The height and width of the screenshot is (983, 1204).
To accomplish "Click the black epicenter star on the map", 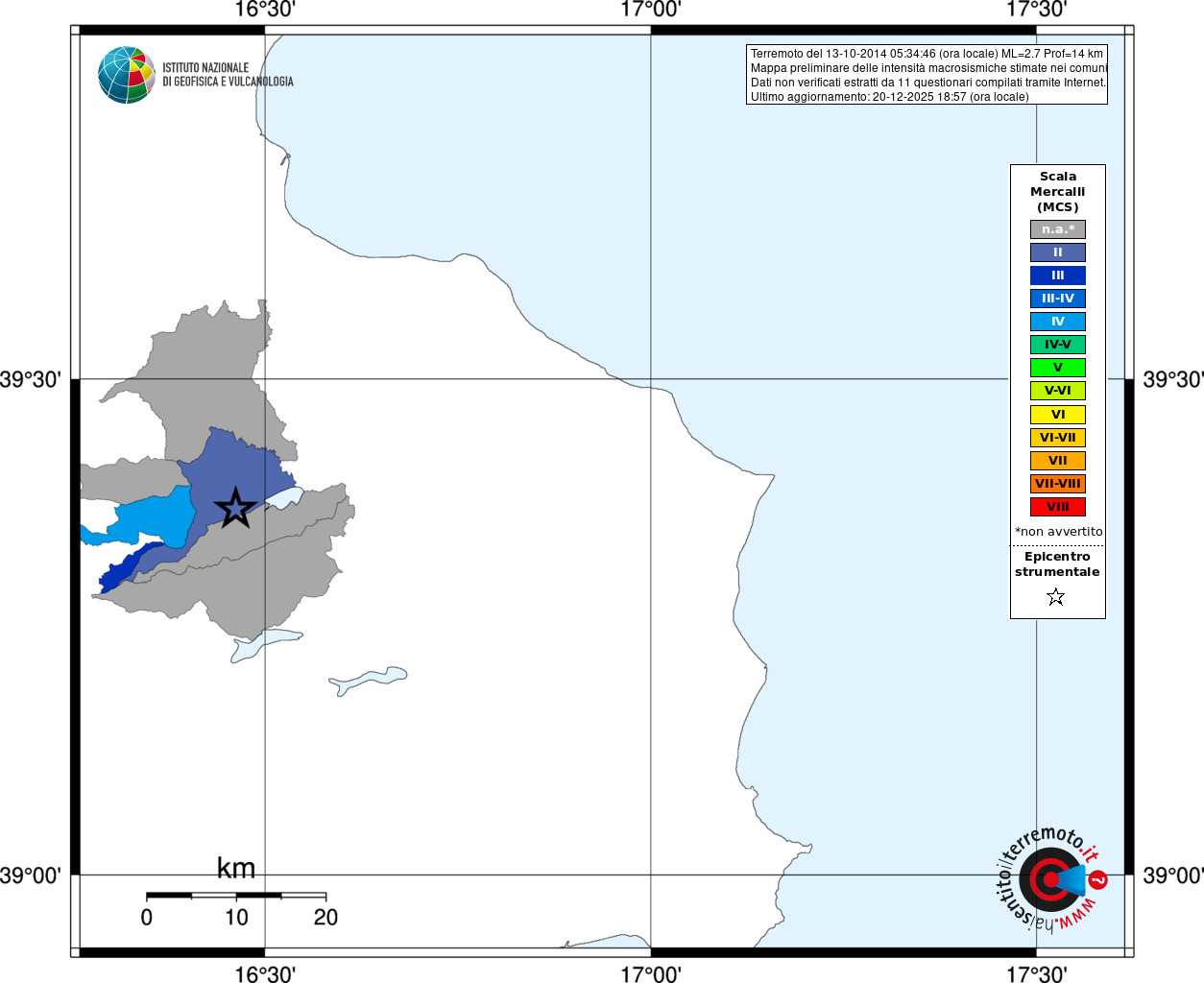I will click(235, 508).
